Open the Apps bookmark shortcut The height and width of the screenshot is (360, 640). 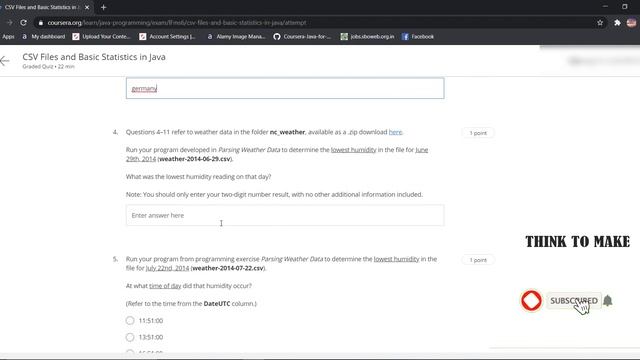point(8,37)
